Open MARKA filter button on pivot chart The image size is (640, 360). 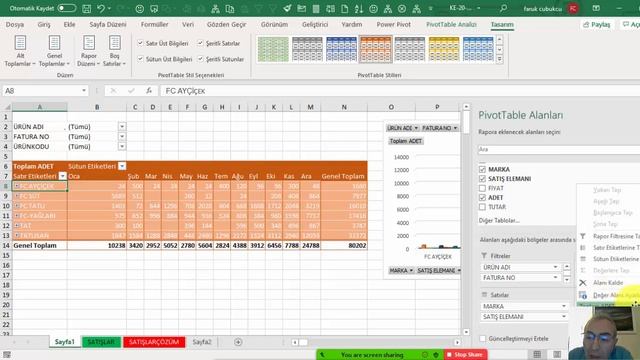(x=400, y=270)
